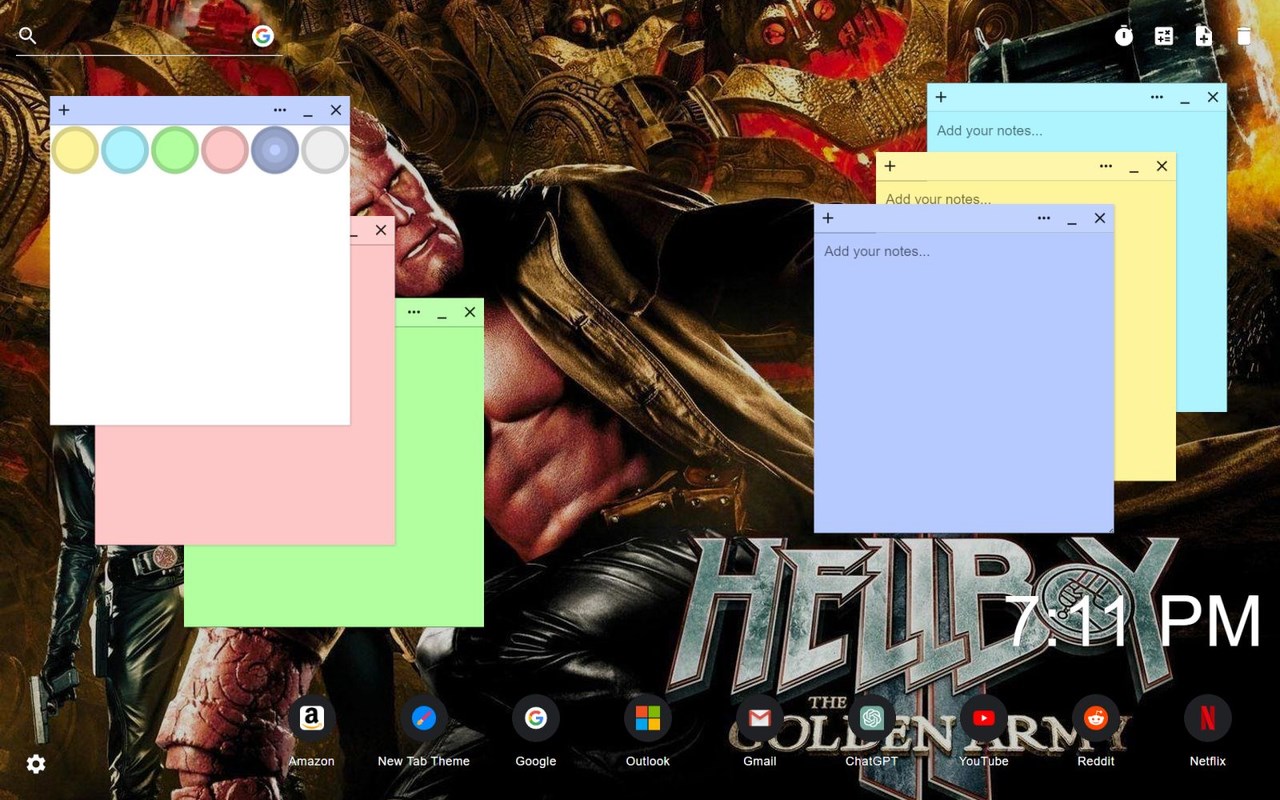Click plus on the purple note
The image size is (1280, 800).
[828, 218]
